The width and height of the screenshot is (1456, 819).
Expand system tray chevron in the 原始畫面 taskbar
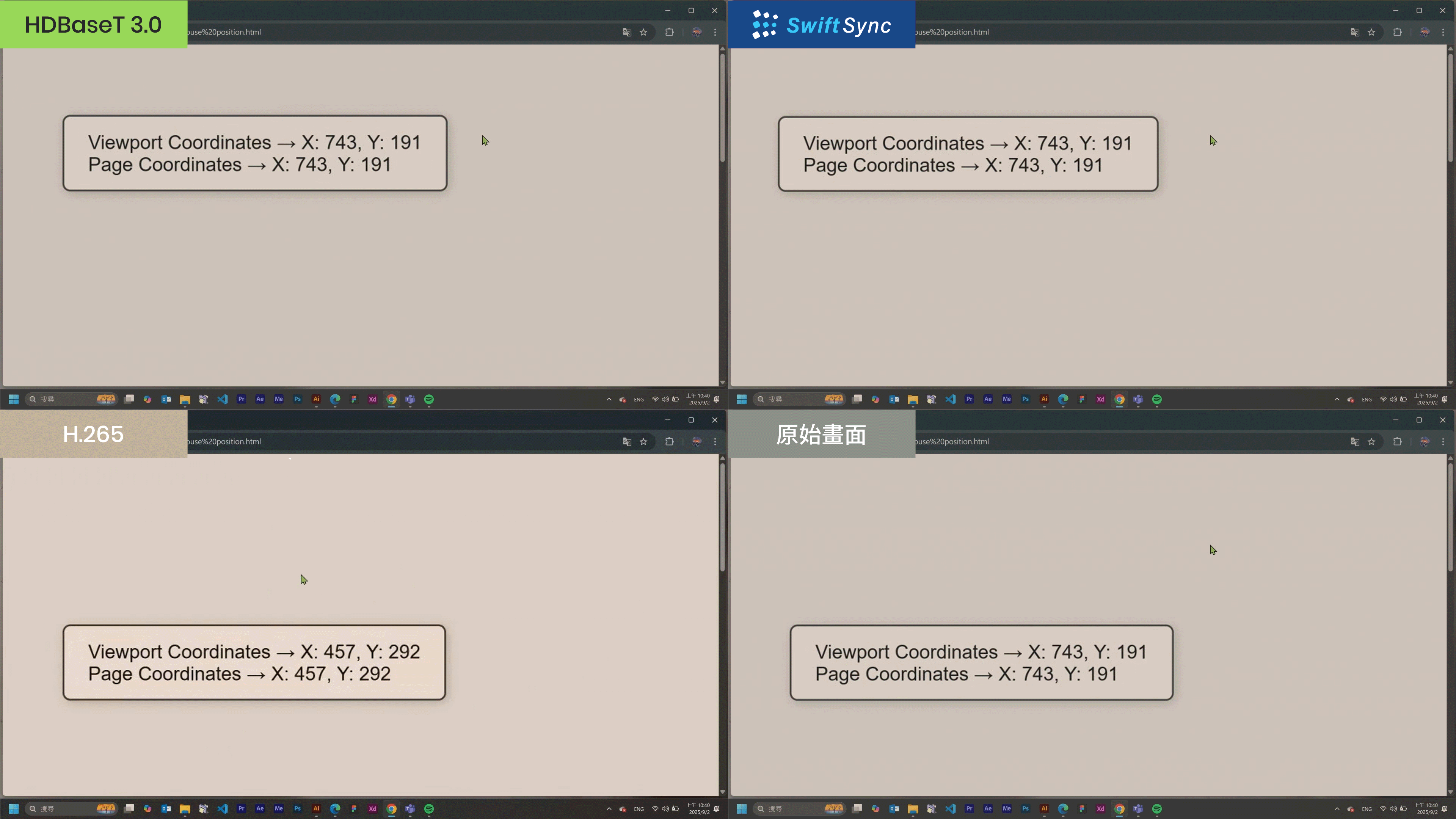coord(1337,809)
